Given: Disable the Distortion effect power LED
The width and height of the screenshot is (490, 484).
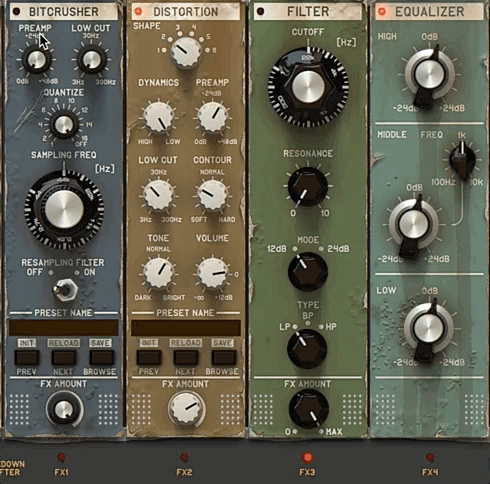Looking at the screenshot, I should point(138,12).
